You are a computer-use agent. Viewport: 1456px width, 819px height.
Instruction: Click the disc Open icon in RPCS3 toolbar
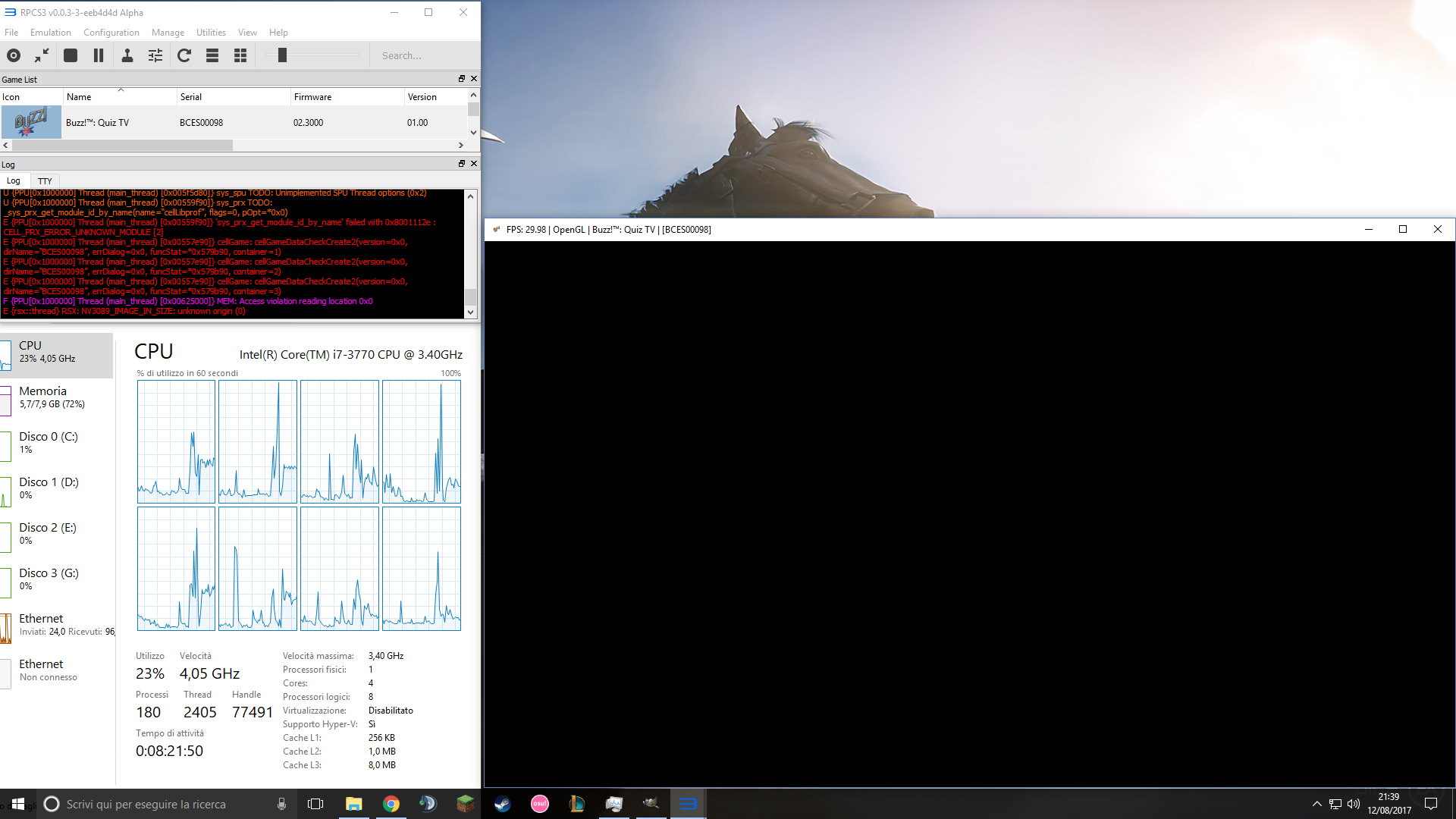coord(14,55)
